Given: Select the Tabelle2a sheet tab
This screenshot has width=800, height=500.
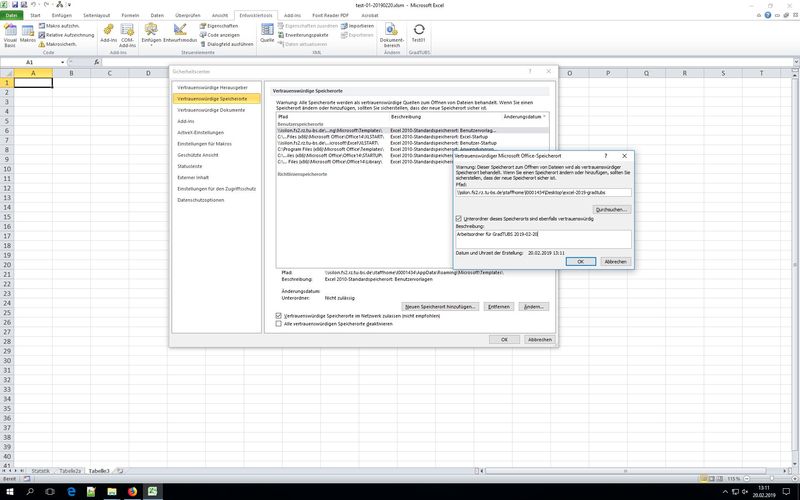Looking at the screenshot, I should click(x=70, y=470).
